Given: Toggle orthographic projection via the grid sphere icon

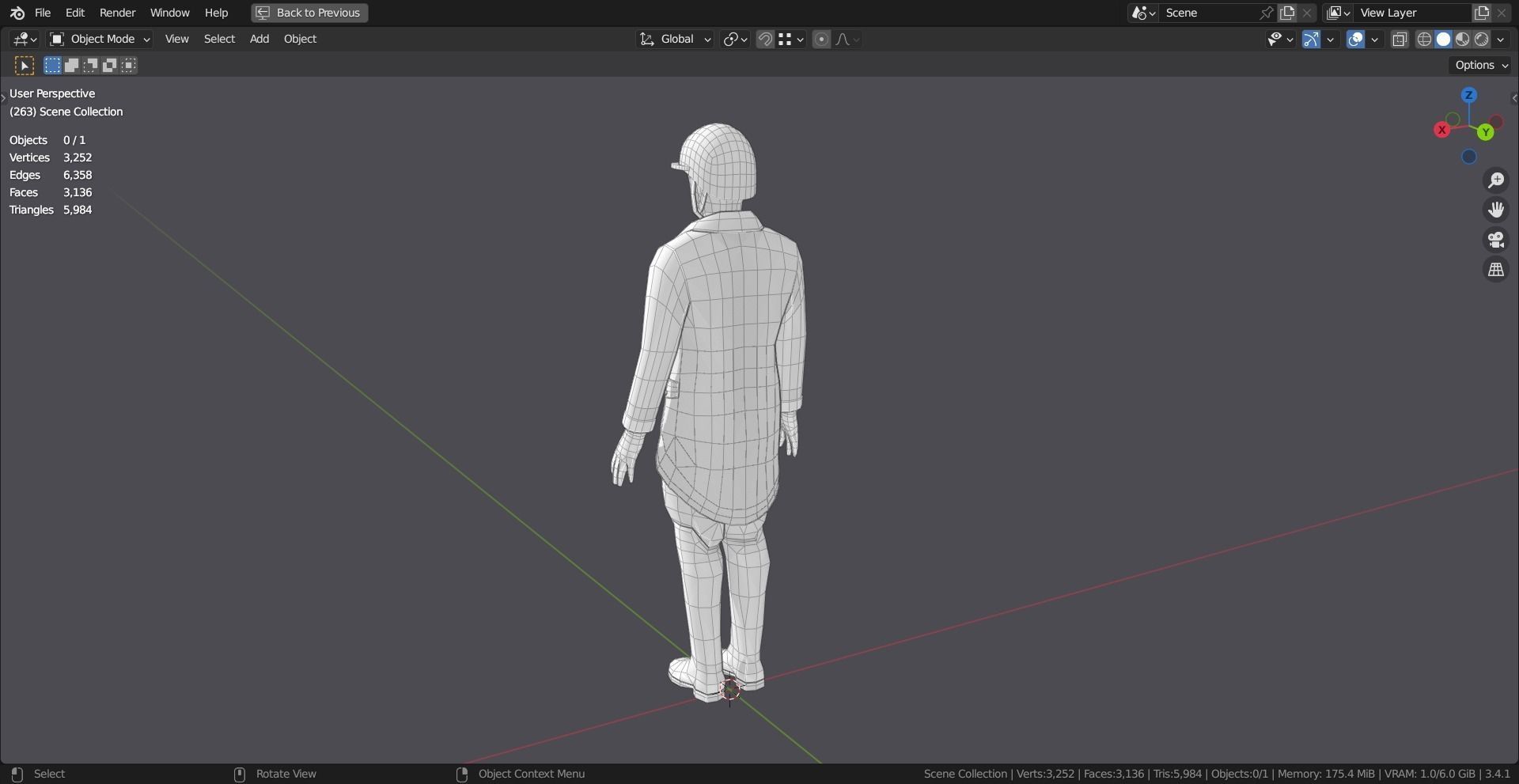Looking at the screenshot, I should coord(1496,269).
